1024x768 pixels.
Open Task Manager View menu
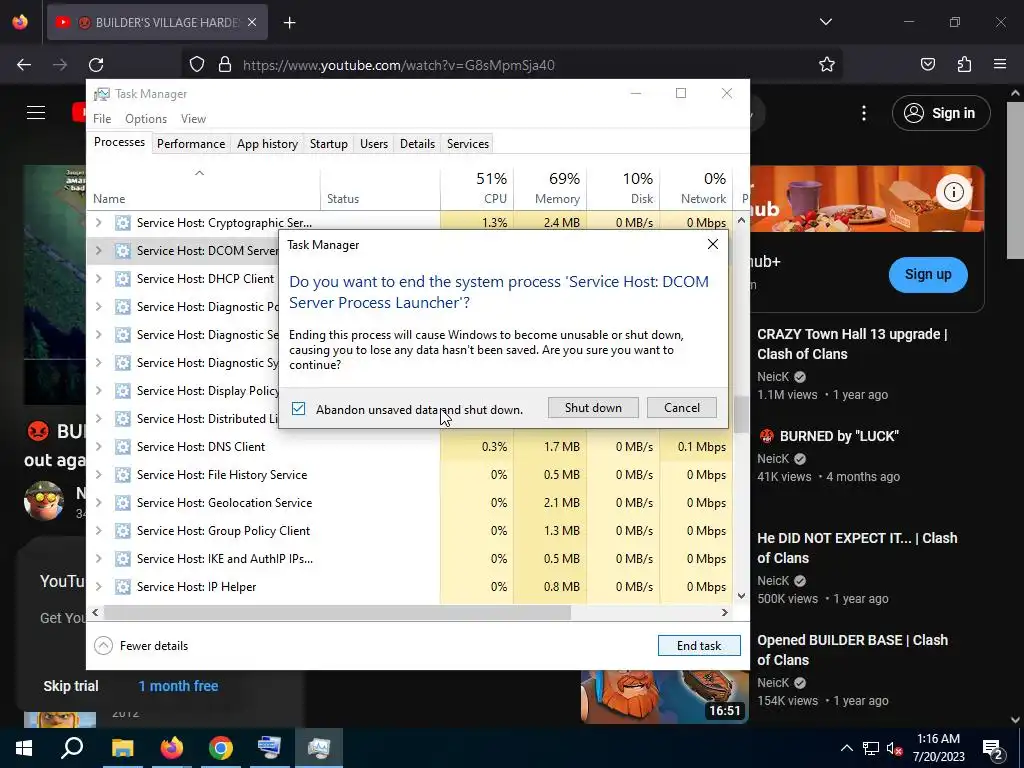(x=193, y=119)
